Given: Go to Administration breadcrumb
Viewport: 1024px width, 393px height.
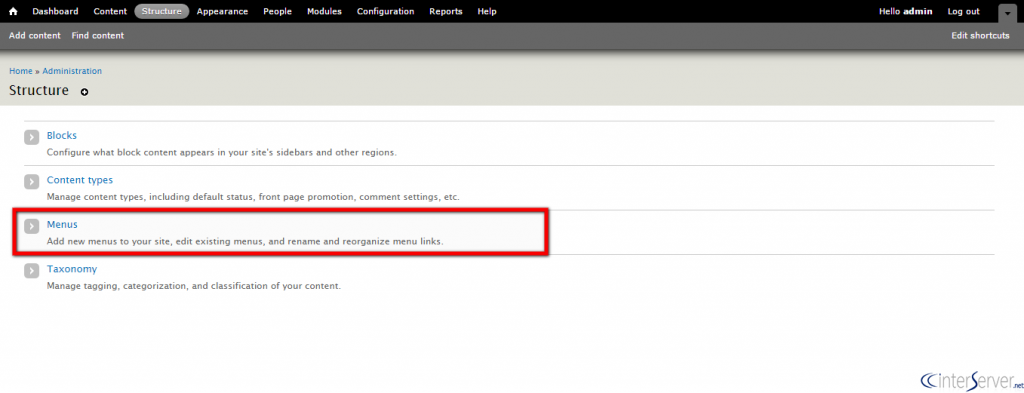Looking at the screenshot, I should (x=72, y=71).
